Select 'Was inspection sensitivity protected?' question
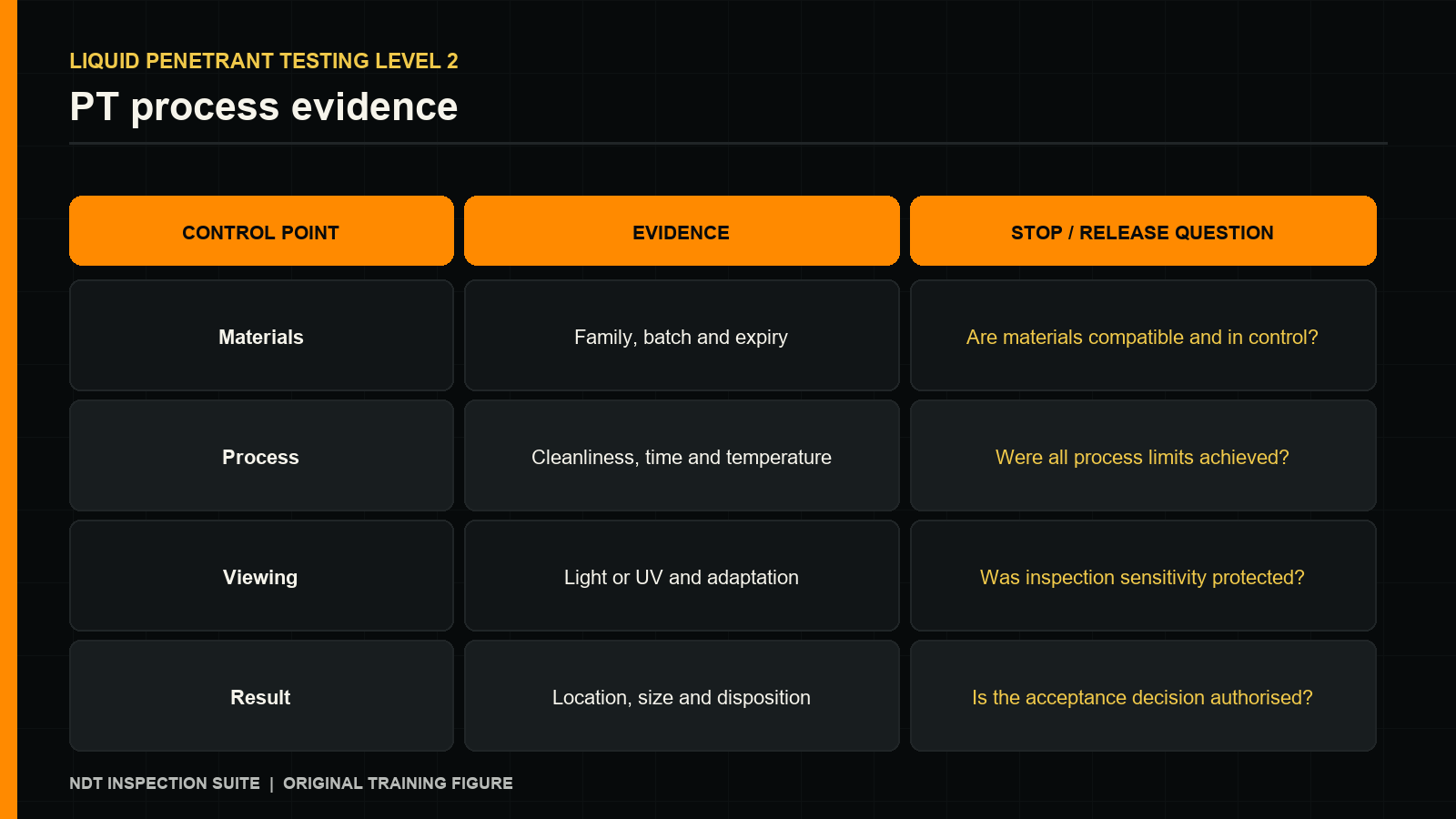The height and width of the screenshot is (819, 1456). (x=1143, y=576)
